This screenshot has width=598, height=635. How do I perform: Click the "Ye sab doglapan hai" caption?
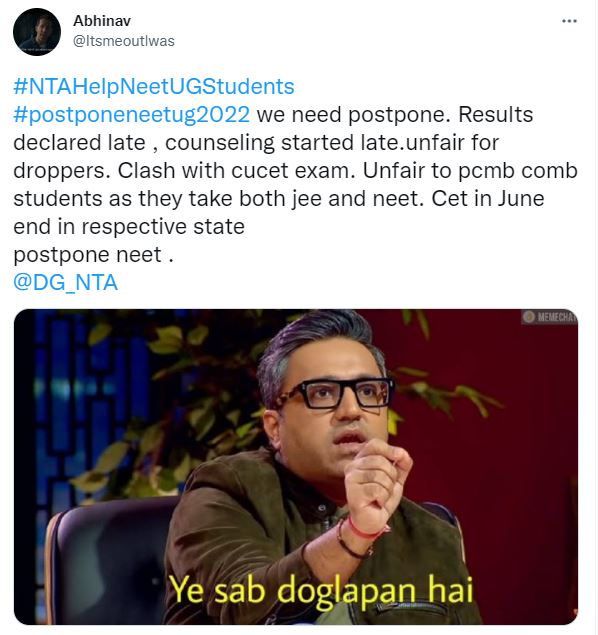321,590
